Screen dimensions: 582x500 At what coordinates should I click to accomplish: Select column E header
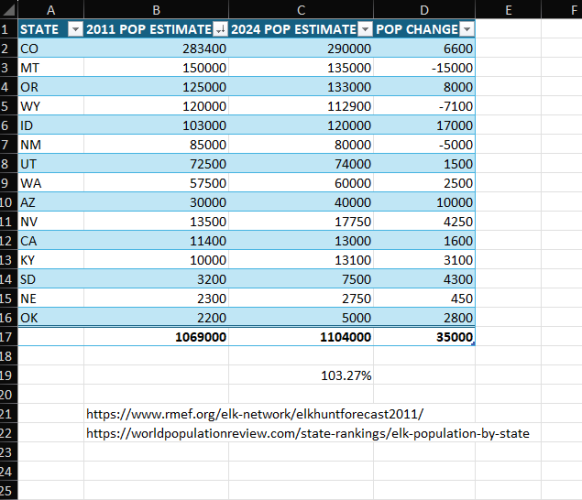[x=509, y=10]
